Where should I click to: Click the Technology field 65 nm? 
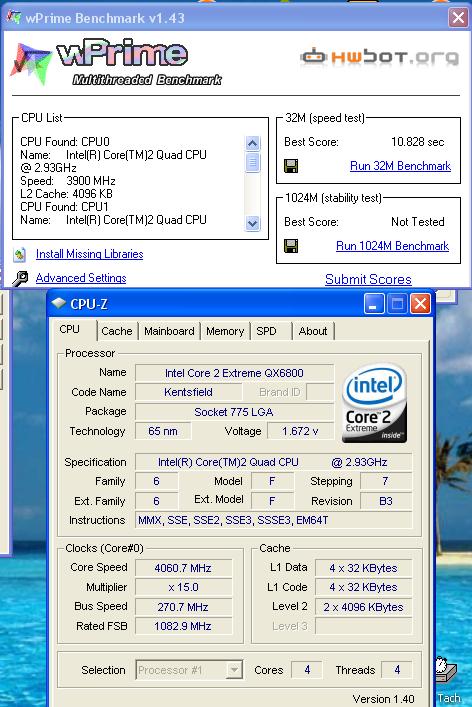(x=163, y=431)
